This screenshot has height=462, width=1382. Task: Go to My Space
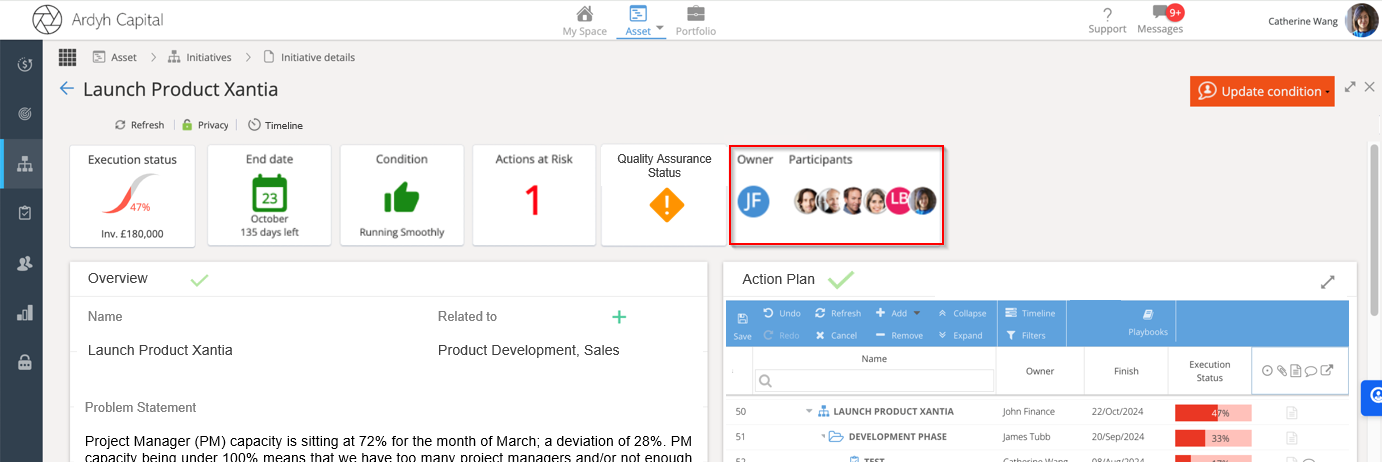584,20
